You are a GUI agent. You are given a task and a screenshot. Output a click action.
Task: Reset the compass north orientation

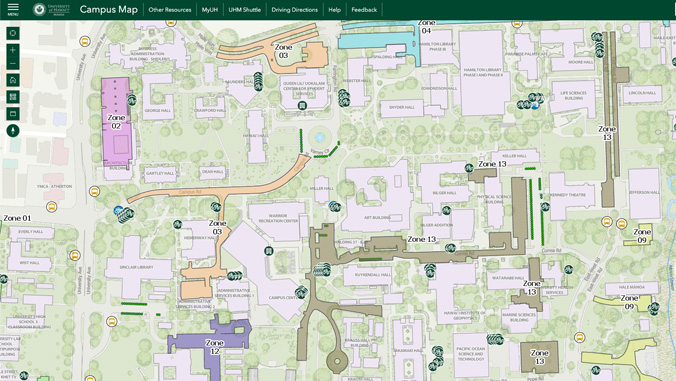13,130
